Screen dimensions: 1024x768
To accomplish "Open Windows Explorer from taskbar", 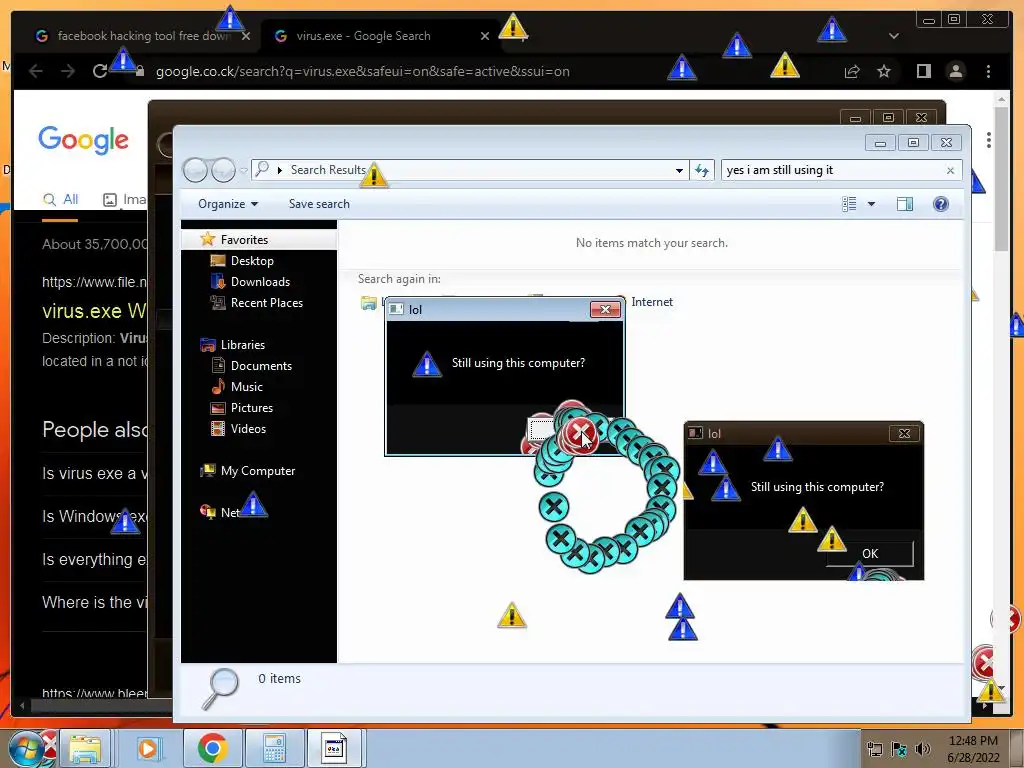I will (85, 748).
